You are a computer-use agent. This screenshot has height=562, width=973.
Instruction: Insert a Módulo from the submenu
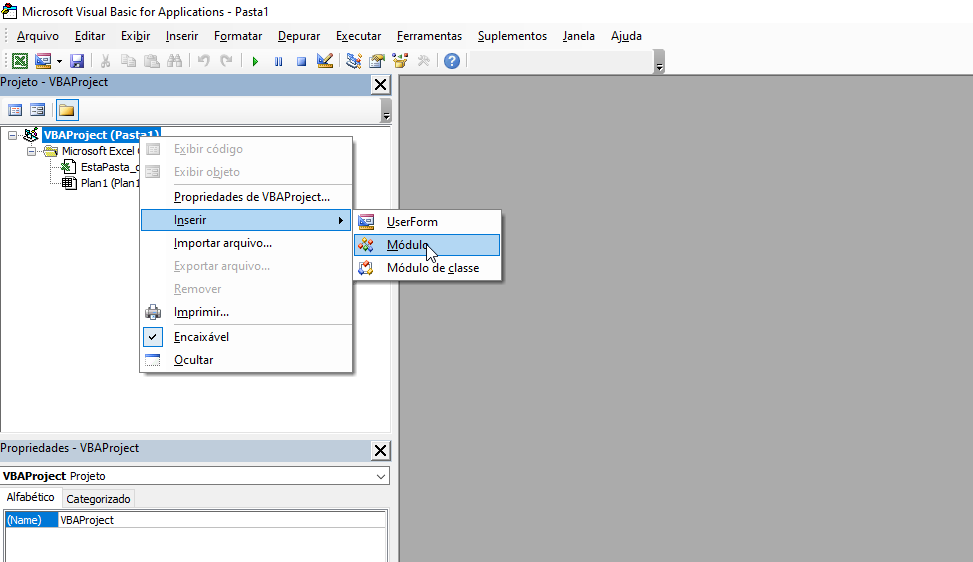click(427, 245)
